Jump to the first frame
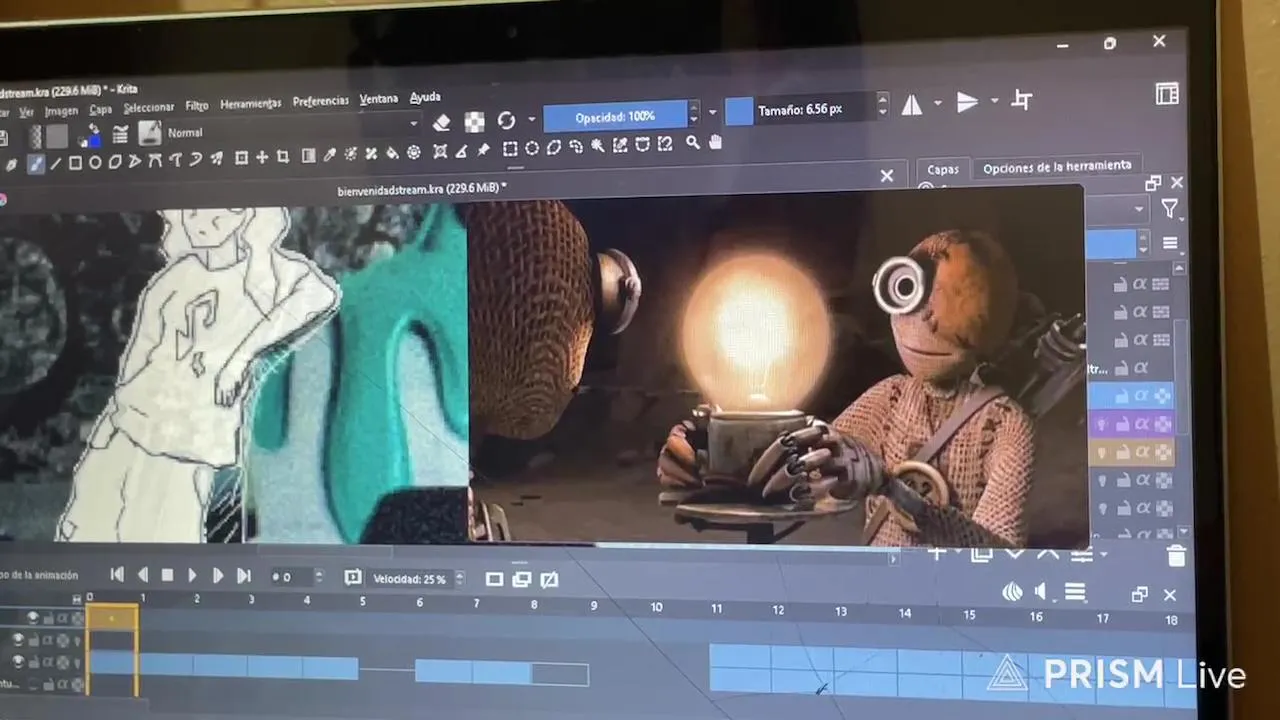The height and width of the screenshot is (720, 1280). pos(117,575)
